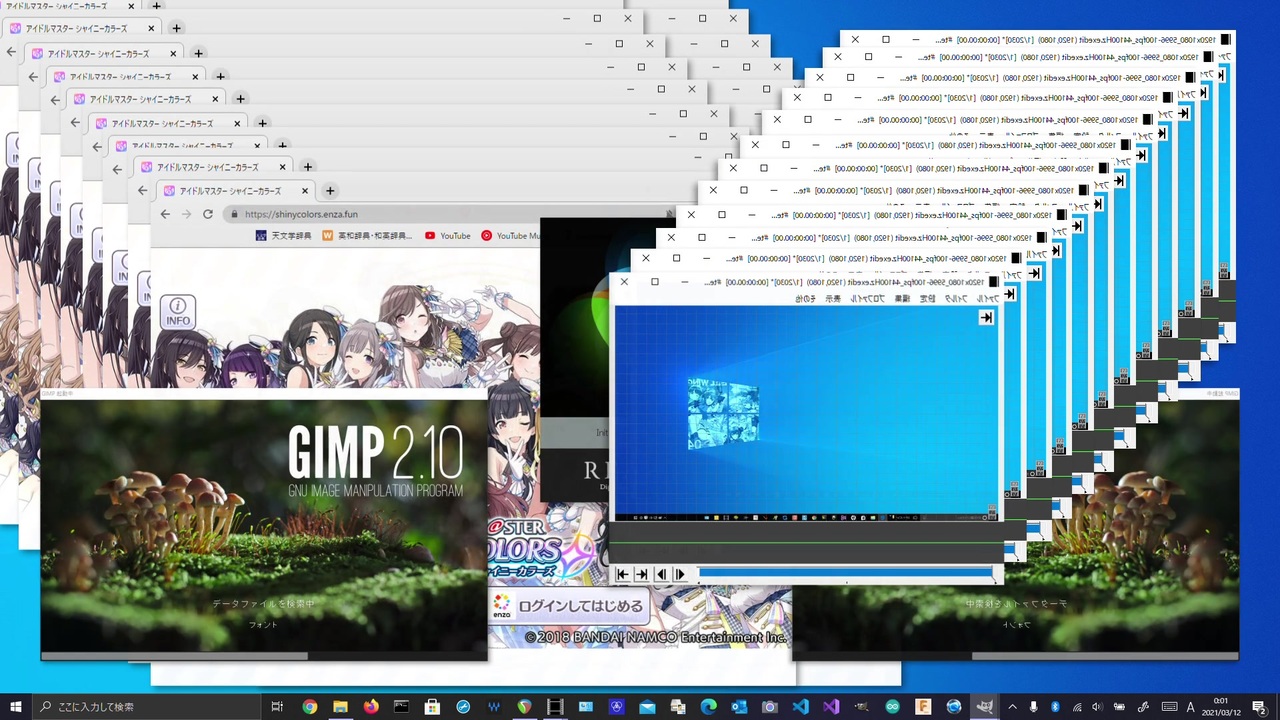Click the INFO icon on the game page
This screenshot has height=720, width=1280.
[178, 311]
